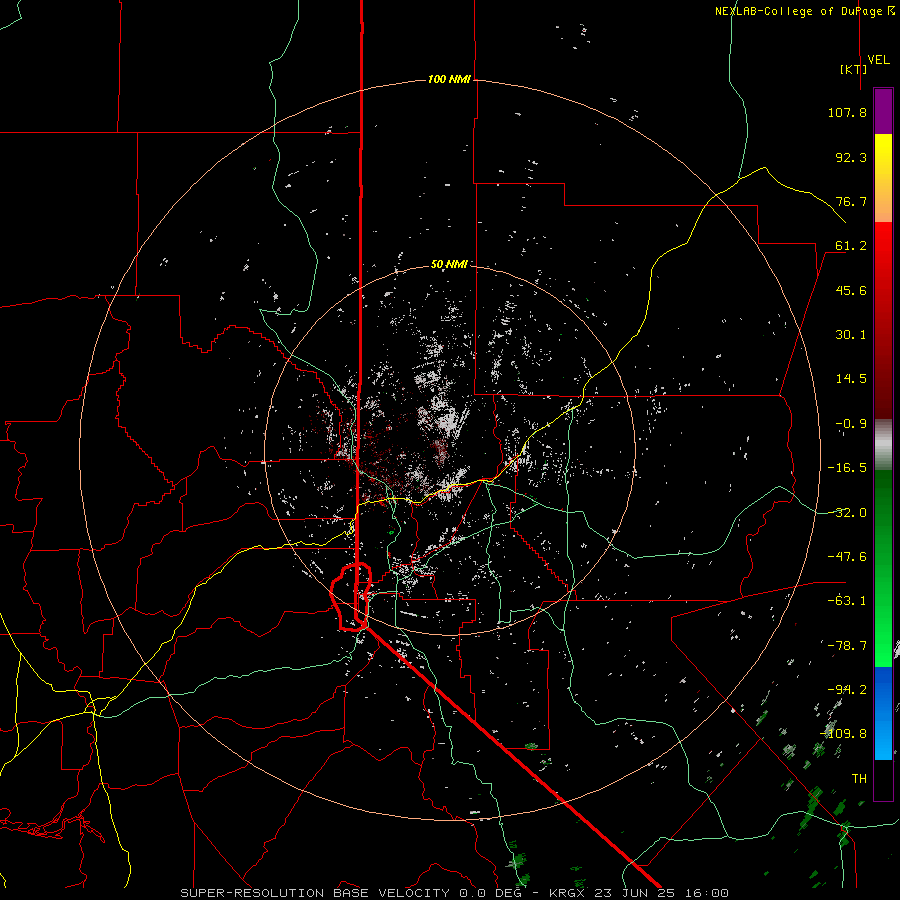
Task: Click the -78.7 velocity scale value
Action: coord(847,646)
